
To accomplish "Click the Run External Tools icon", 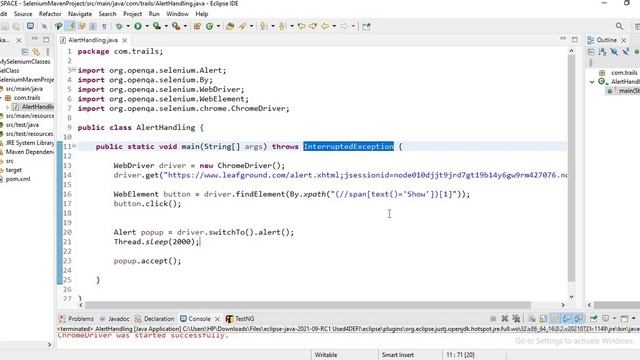I will pos(176,26).
